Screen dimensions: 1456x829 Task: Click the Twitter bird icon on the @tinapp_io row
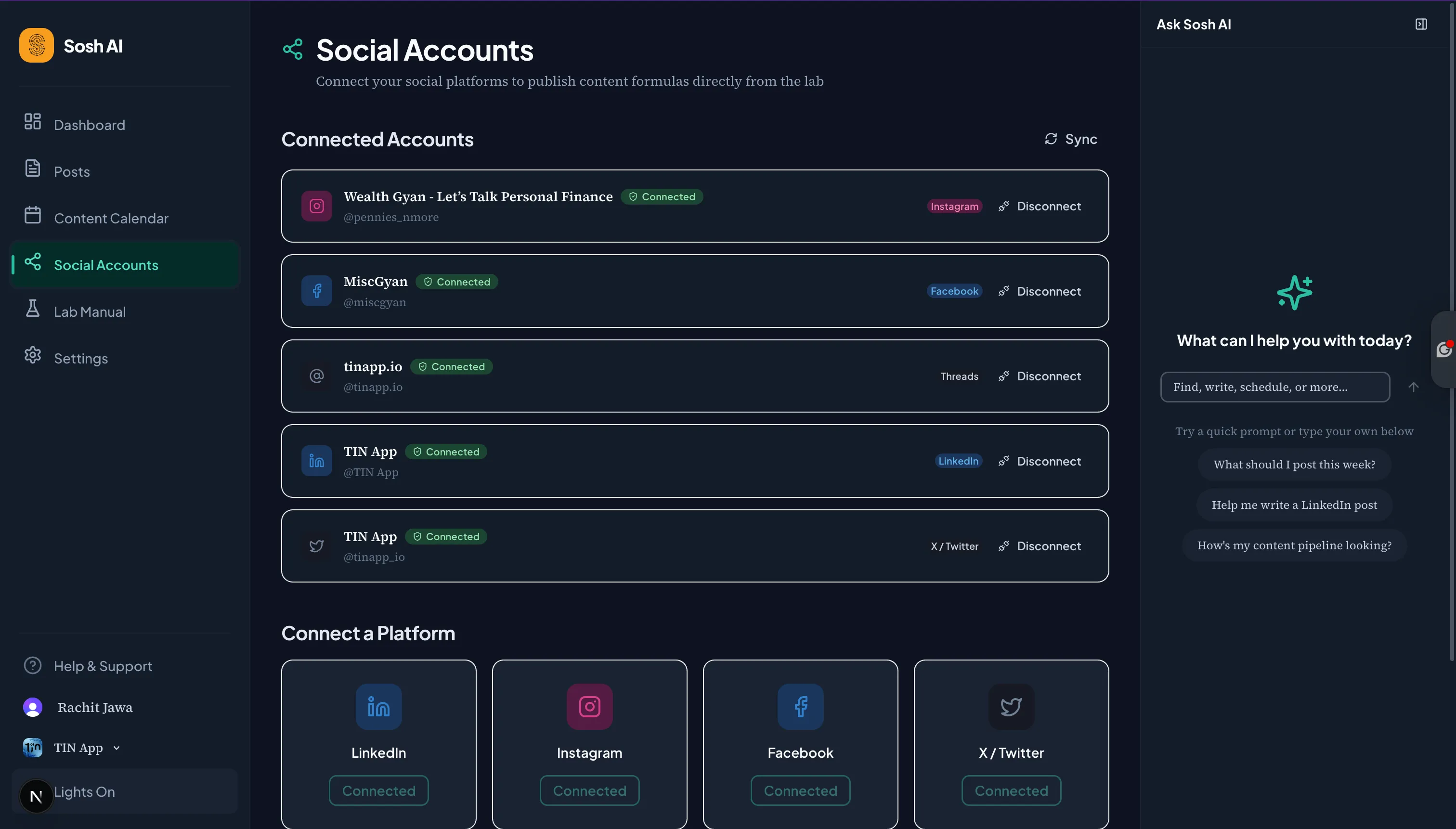pos(317,546)
